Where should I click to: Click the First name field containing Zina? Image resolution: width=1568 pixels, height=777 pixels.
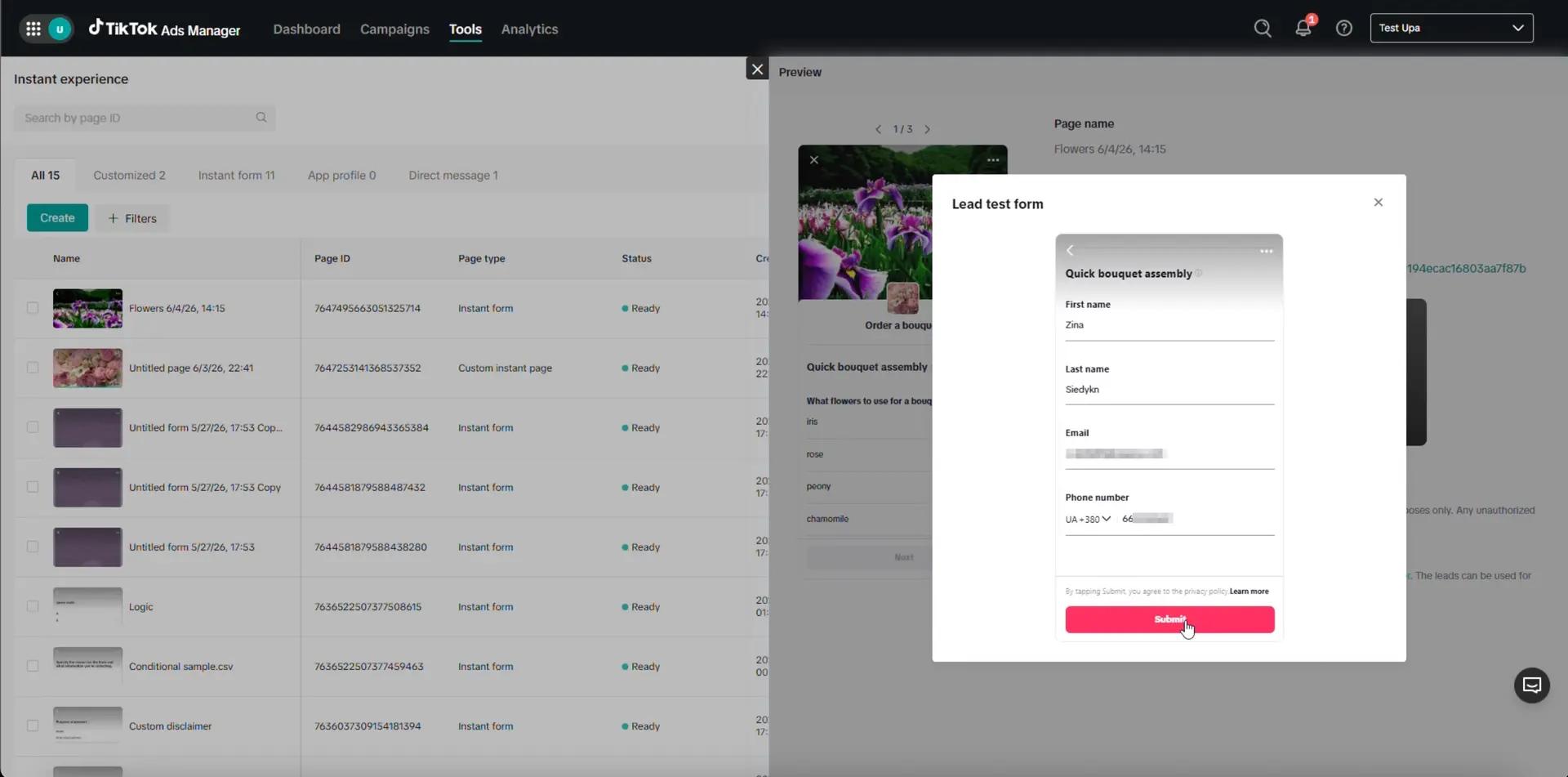coord(1169,325)
